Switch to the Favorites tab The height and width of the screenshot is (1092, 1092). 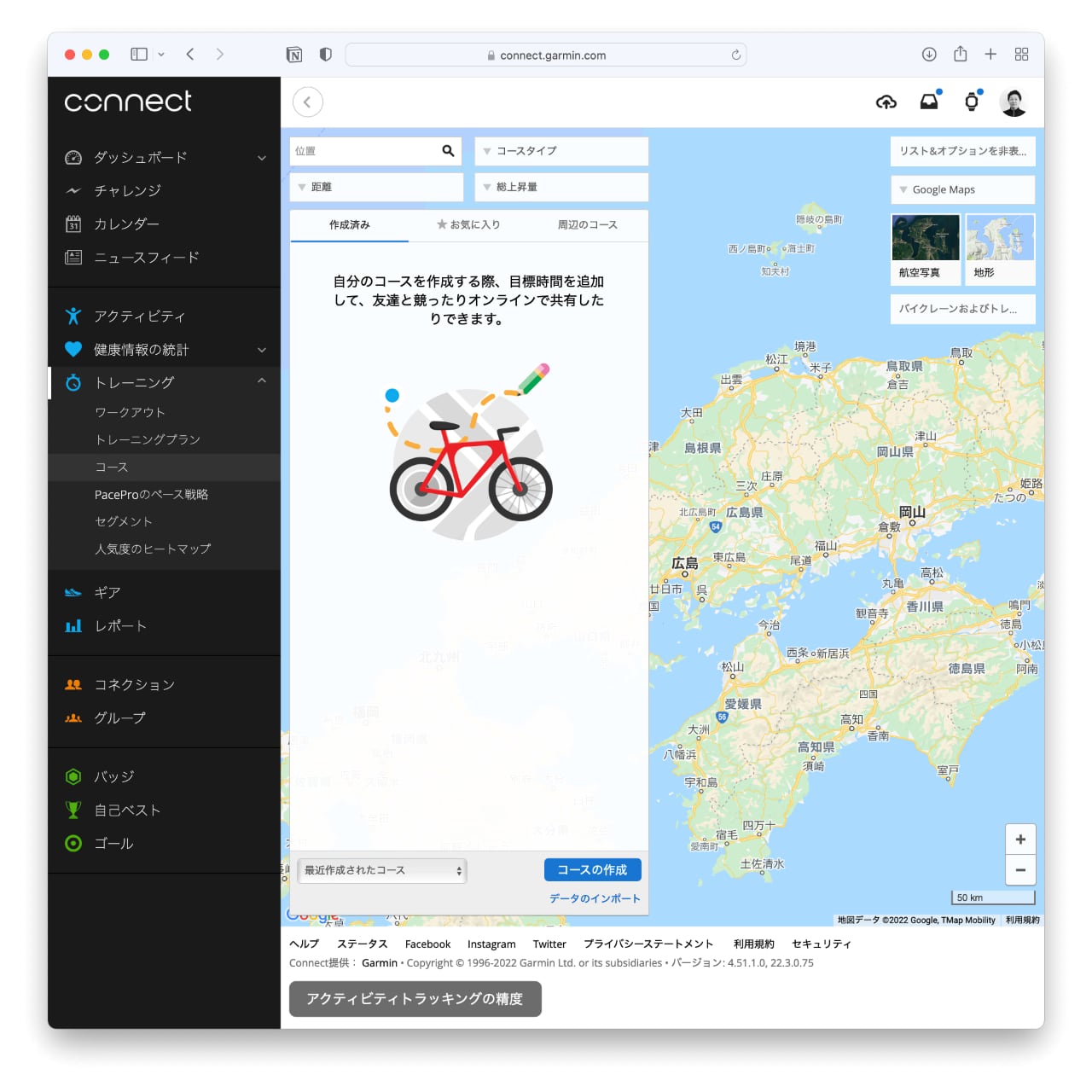click(468, 225)
